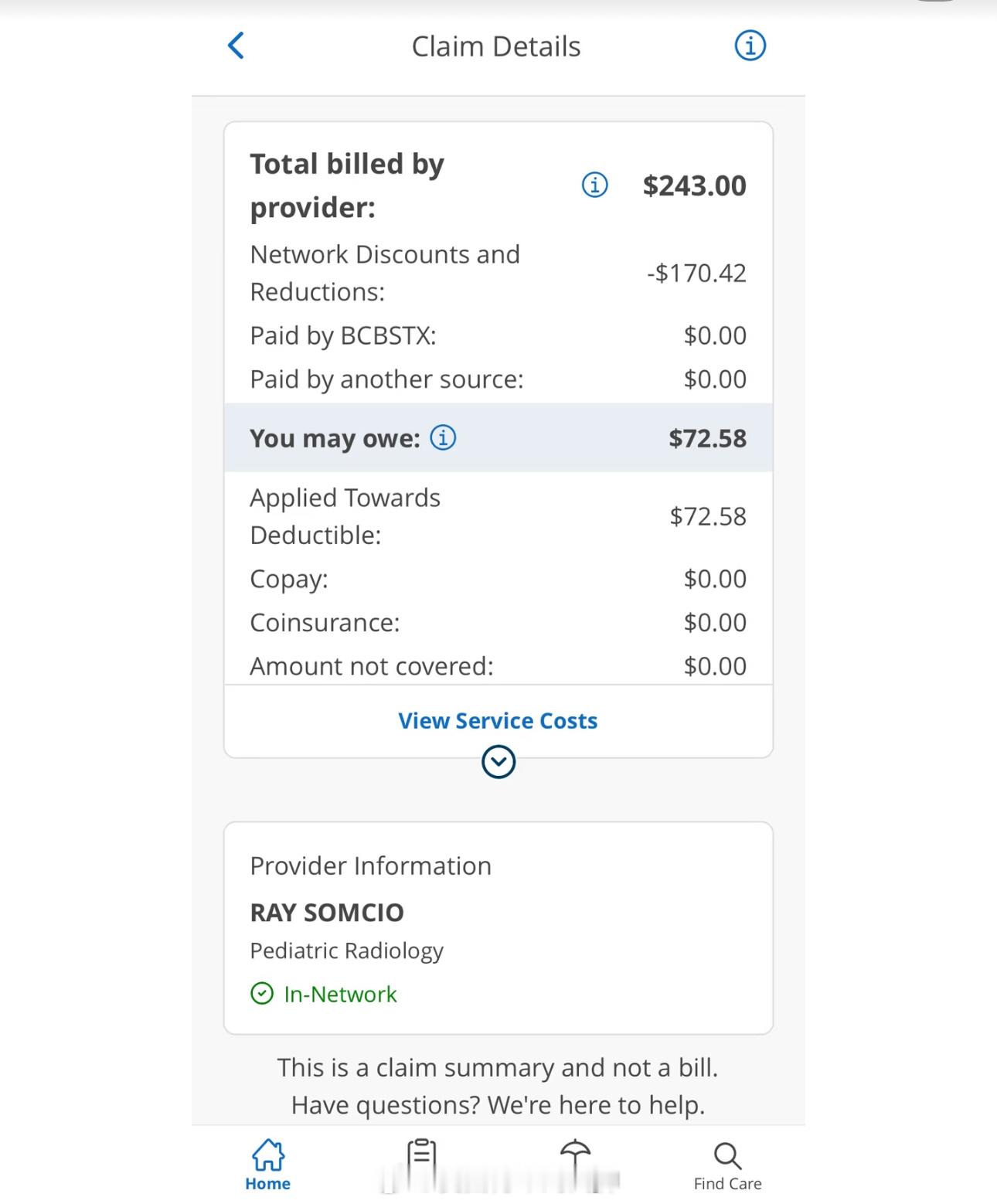Viewport: 997px width, 1204px height.
Task: Tap the Pediatric Radiology specialty text
Action: pos(346,951)
